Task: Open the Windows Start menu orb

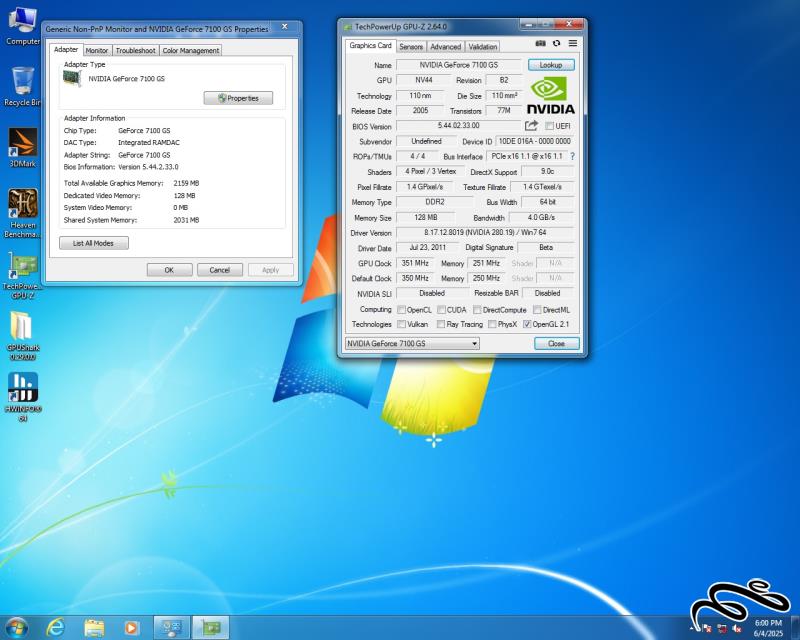Action: (16, 627)
